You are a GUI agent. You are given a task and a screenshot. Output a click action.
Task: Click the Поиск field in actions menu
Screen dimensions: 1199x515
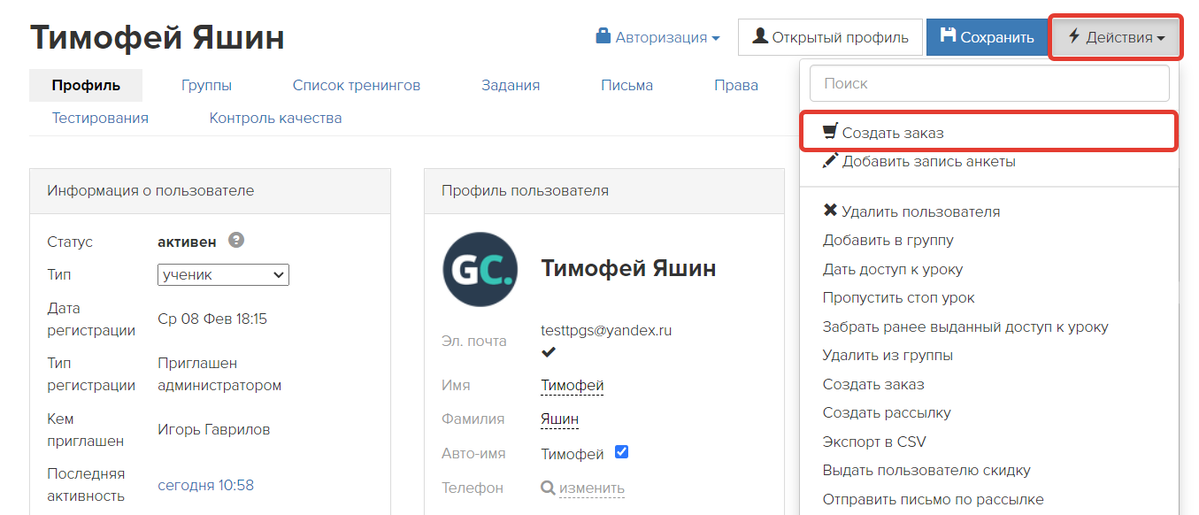[x=989, y=83]
